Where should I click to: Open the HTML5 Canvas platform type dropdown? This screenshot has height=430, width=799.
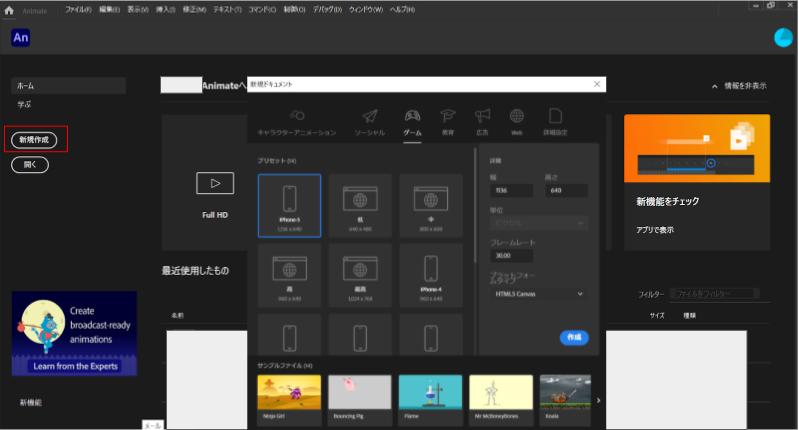(539, 294)
